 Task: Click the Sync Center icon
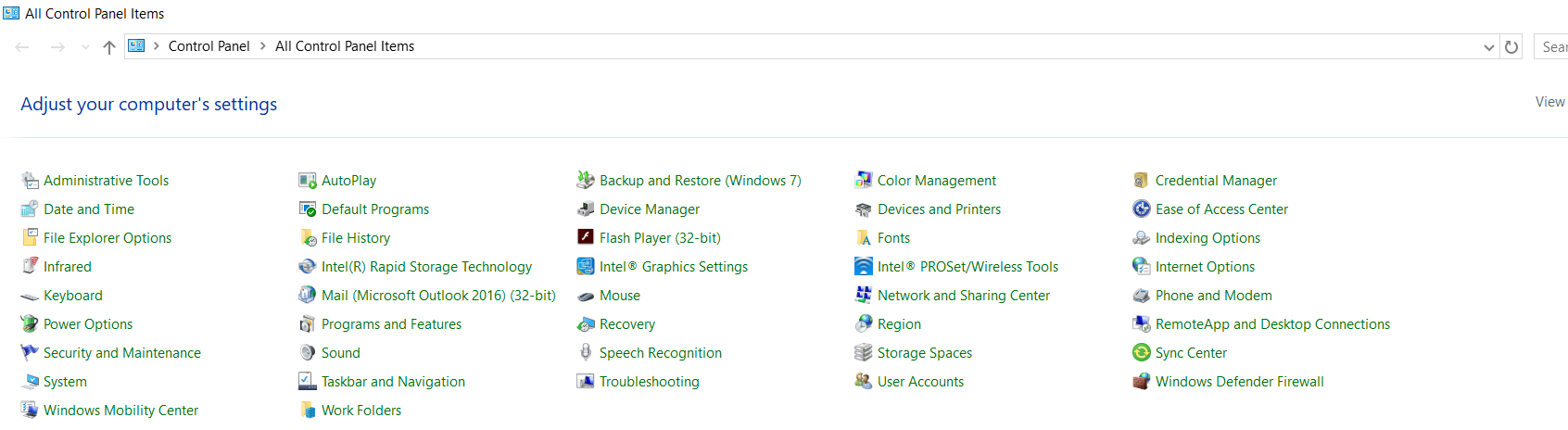click(1141, 353)
